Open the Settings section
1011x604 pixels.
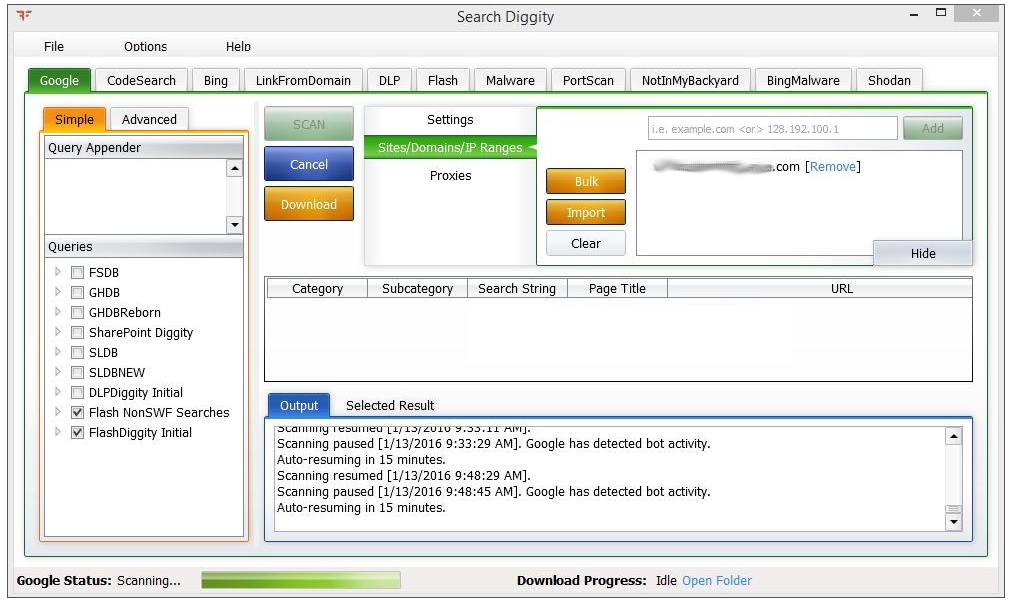coord(450,119)
